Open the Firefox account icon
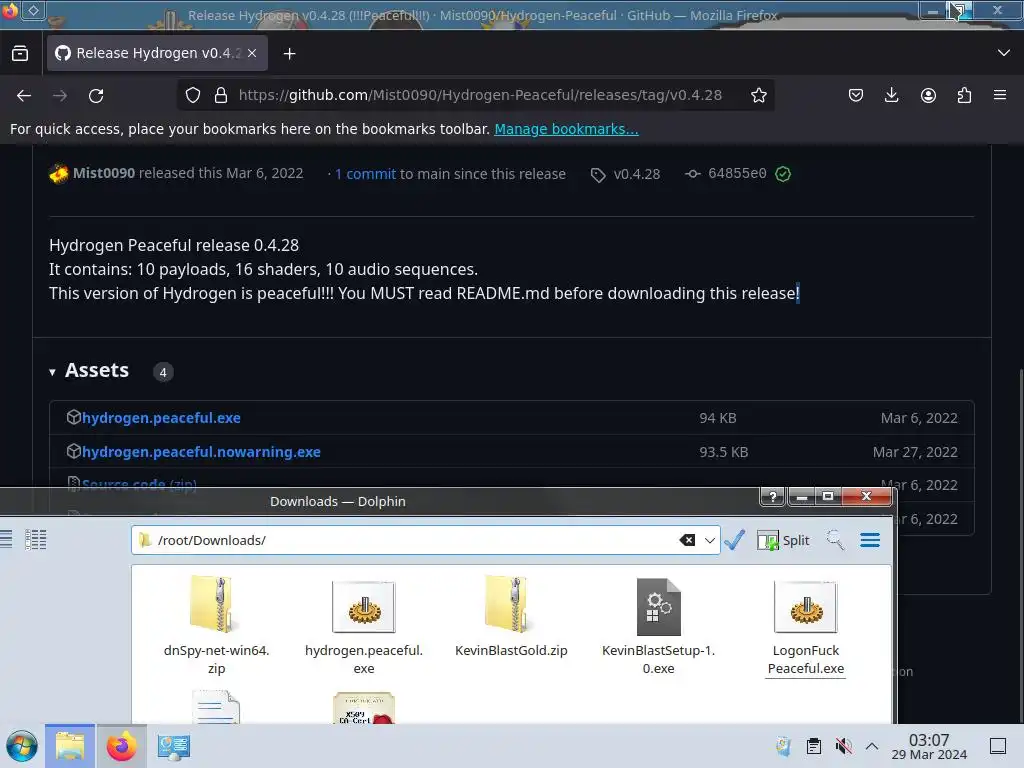This screenshot has height=768, width=1024. point(928,95)
